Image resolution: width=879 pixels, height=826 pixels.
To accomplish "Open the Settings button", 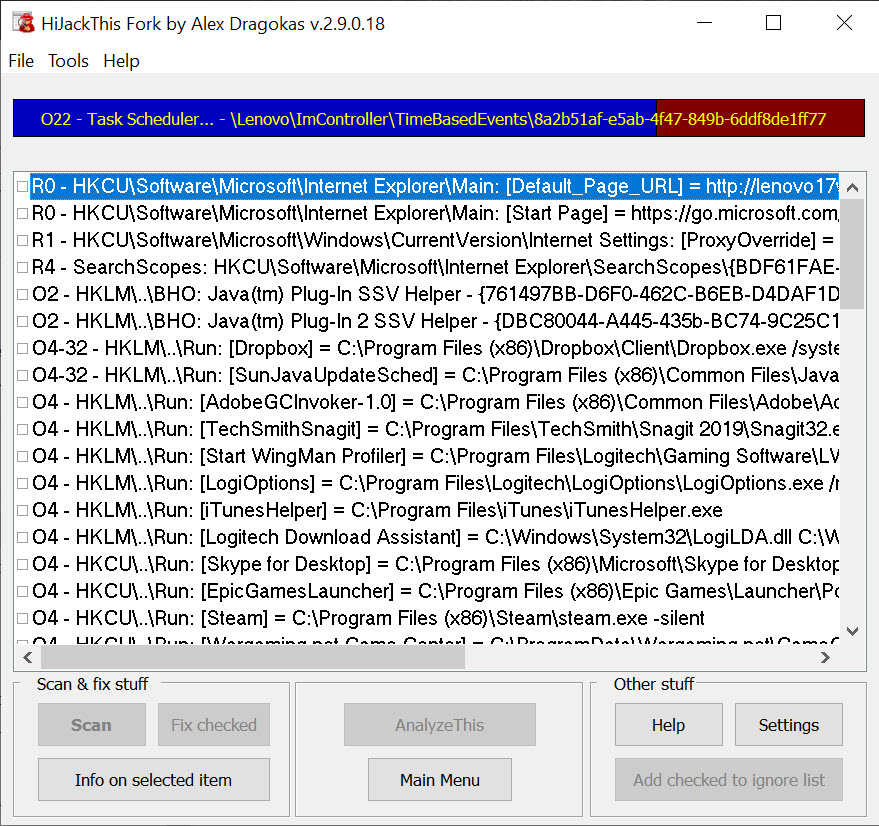I will [x=789, y=725].
